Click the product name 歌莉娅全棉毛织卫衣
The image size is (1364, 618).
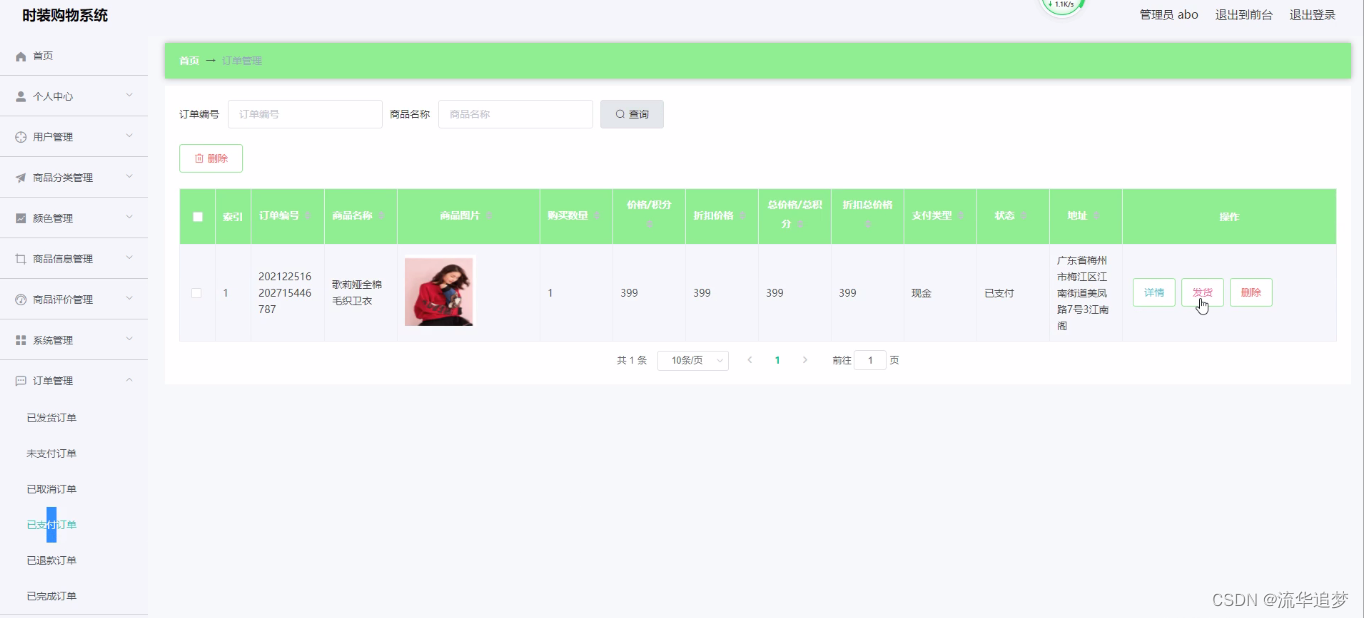coord(357,293)
